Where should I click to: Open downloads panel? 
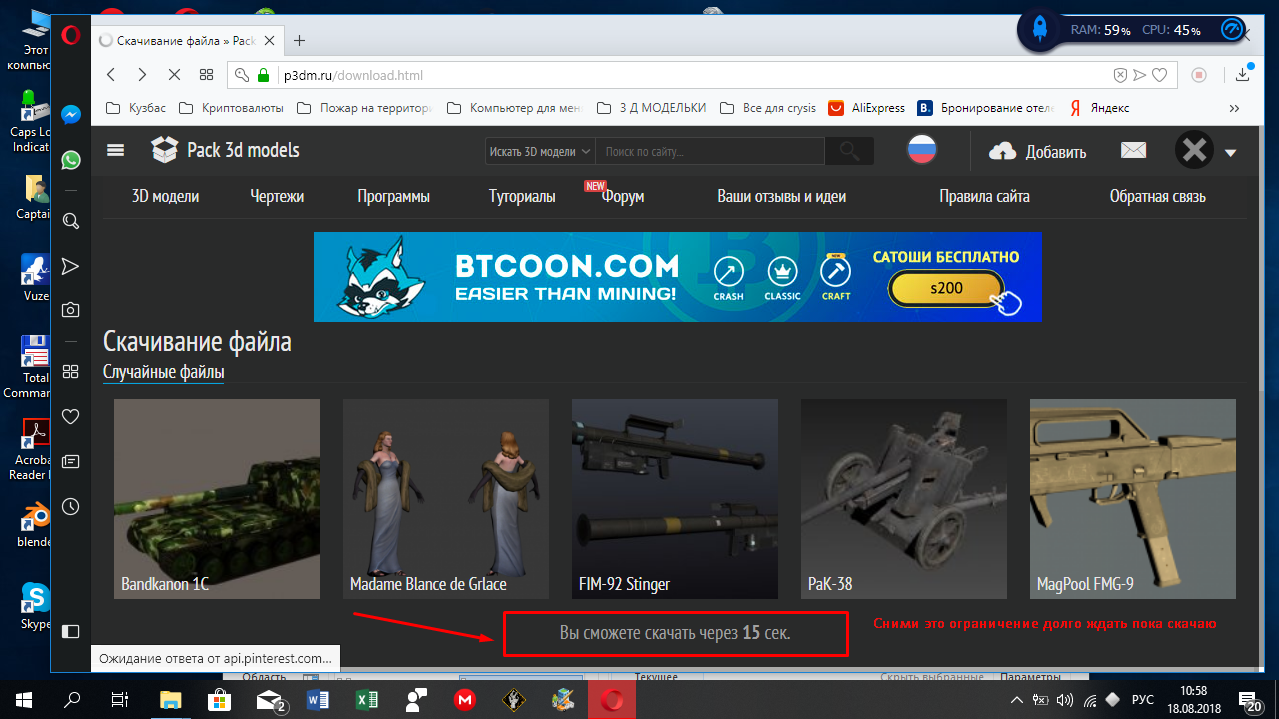(x=1243, y=74)
